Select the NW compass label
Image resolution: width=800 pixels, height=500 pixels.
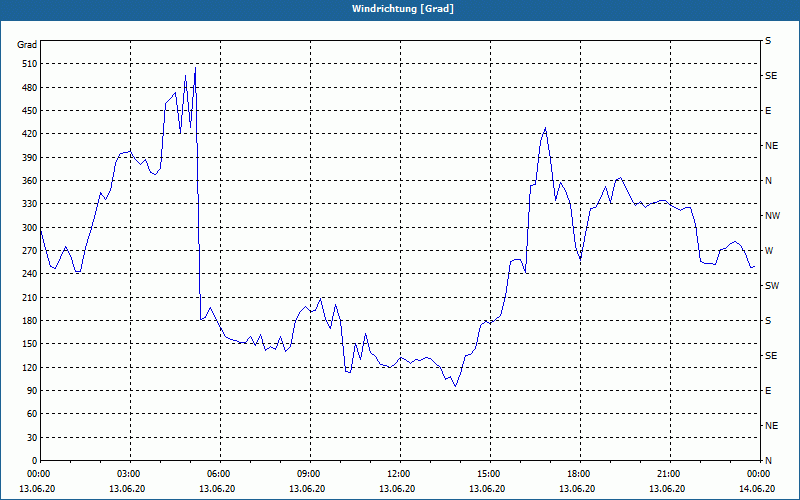[772, 216]
